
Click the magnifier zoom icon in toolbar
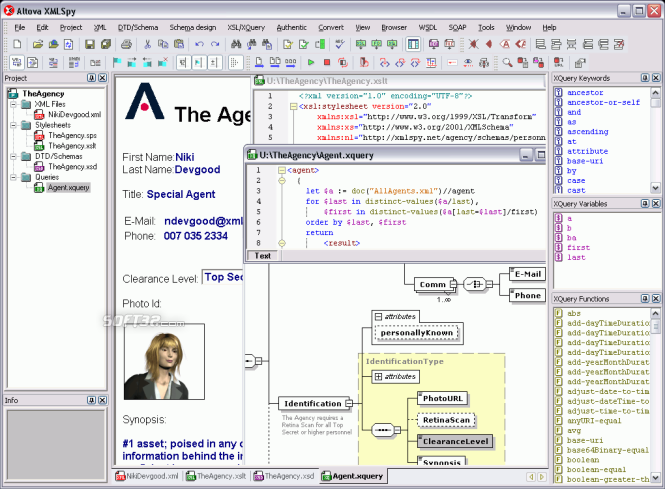[x=507, y=63]
